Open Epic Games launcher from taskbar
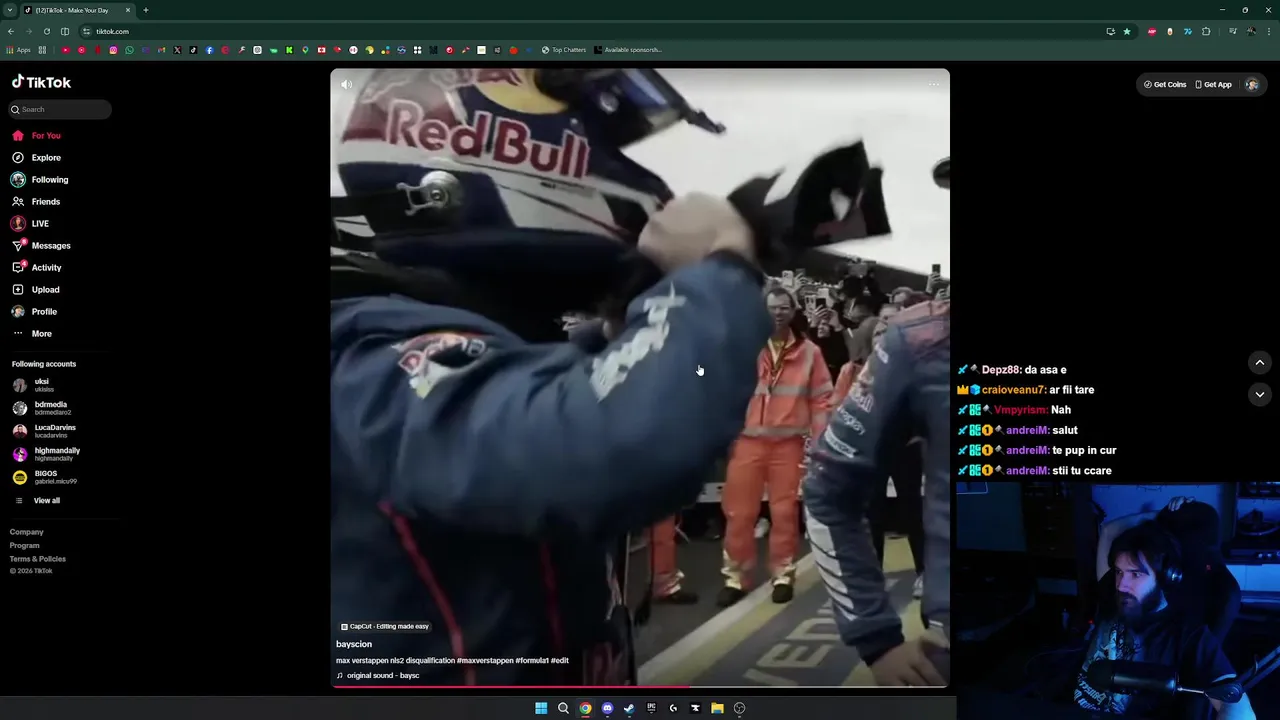Viewport: 1280px width, 720px height. (651, 708)
